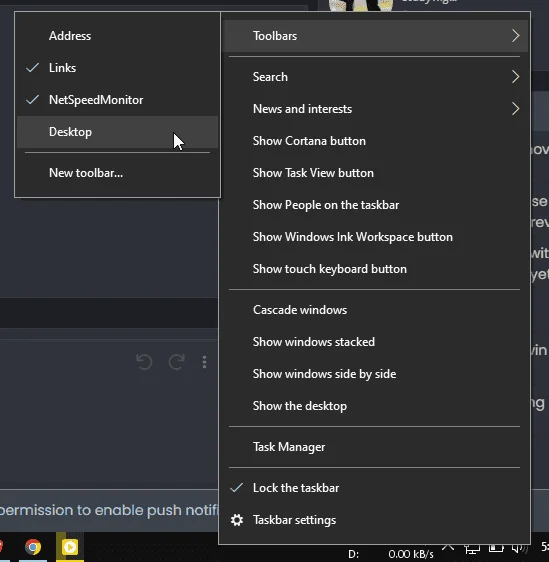Show hidden tray icons arrow
Image resolution: width=549 pixels, height=562 pixels.
[448, 548]
